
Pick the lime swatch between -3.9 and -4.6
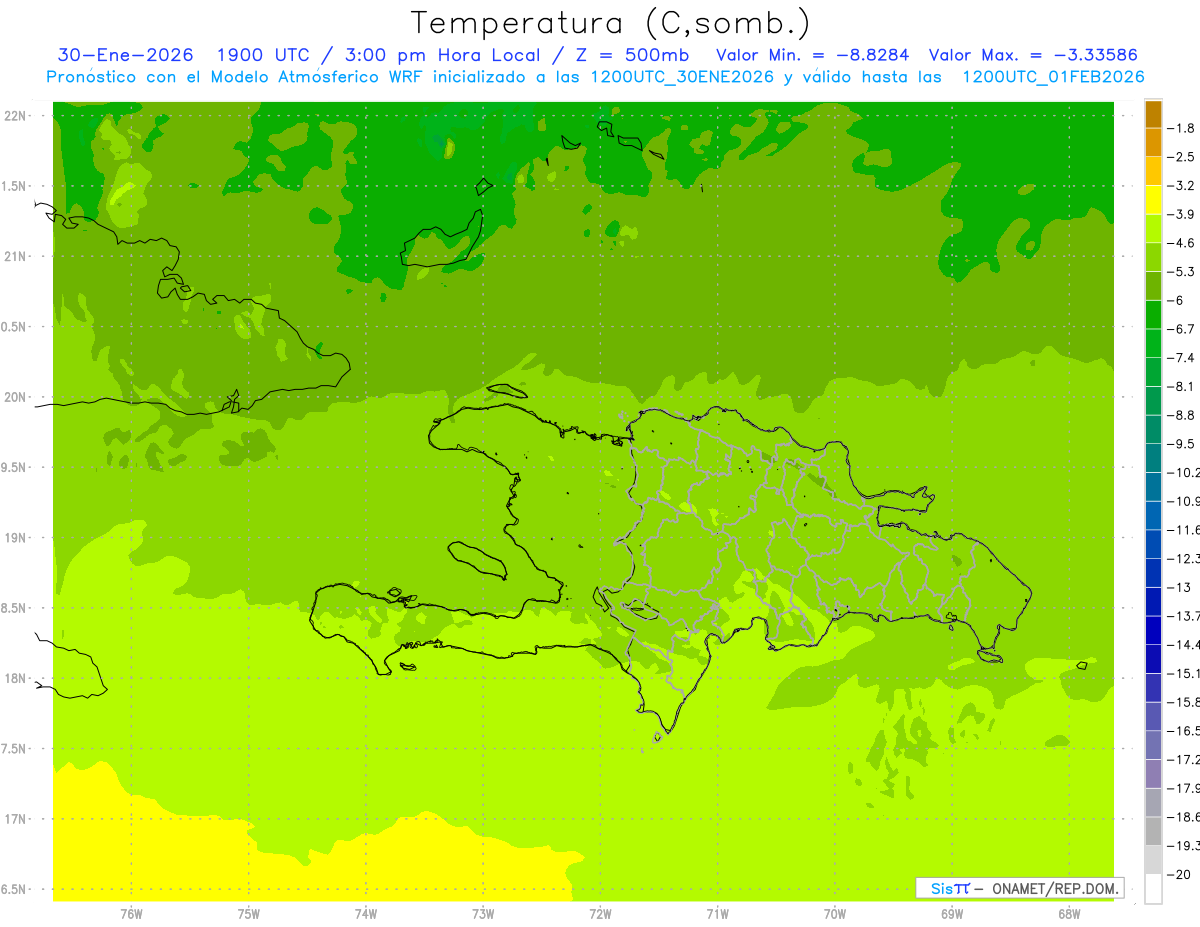(x=1153, y=229)
